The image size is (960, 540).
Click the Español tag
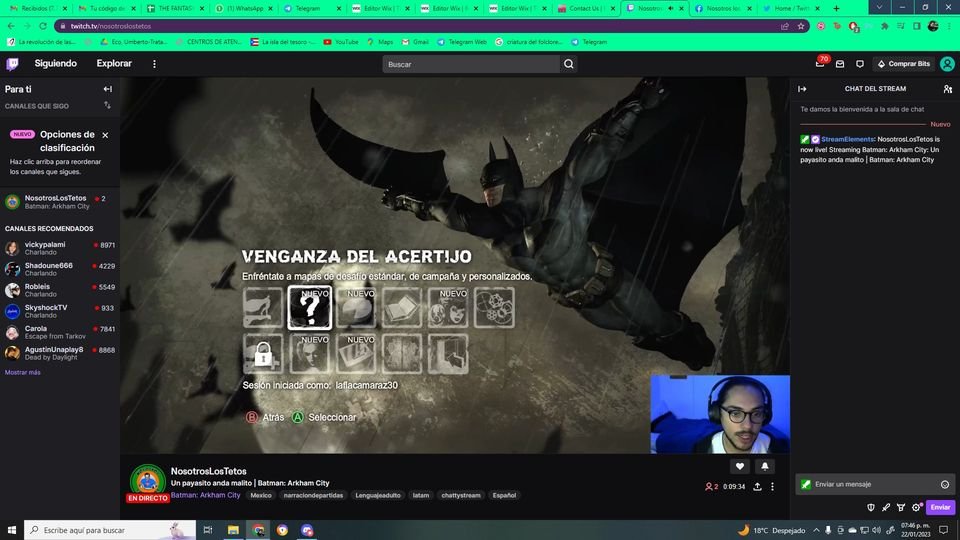[x=504, y=495]
